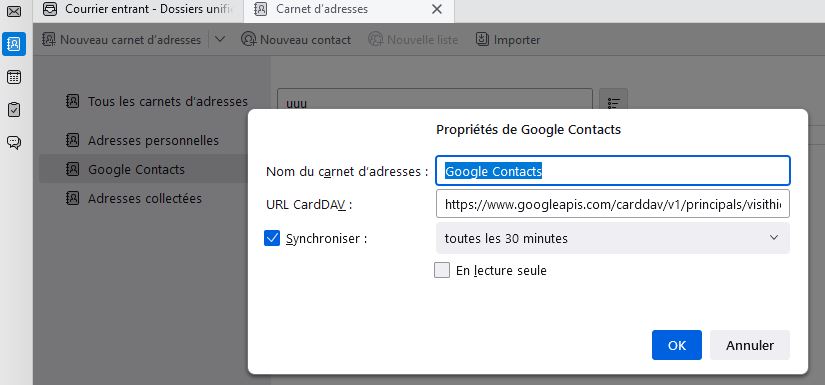
Task: Open the Mail space icon in sidebar
Action: pos(14,11)
